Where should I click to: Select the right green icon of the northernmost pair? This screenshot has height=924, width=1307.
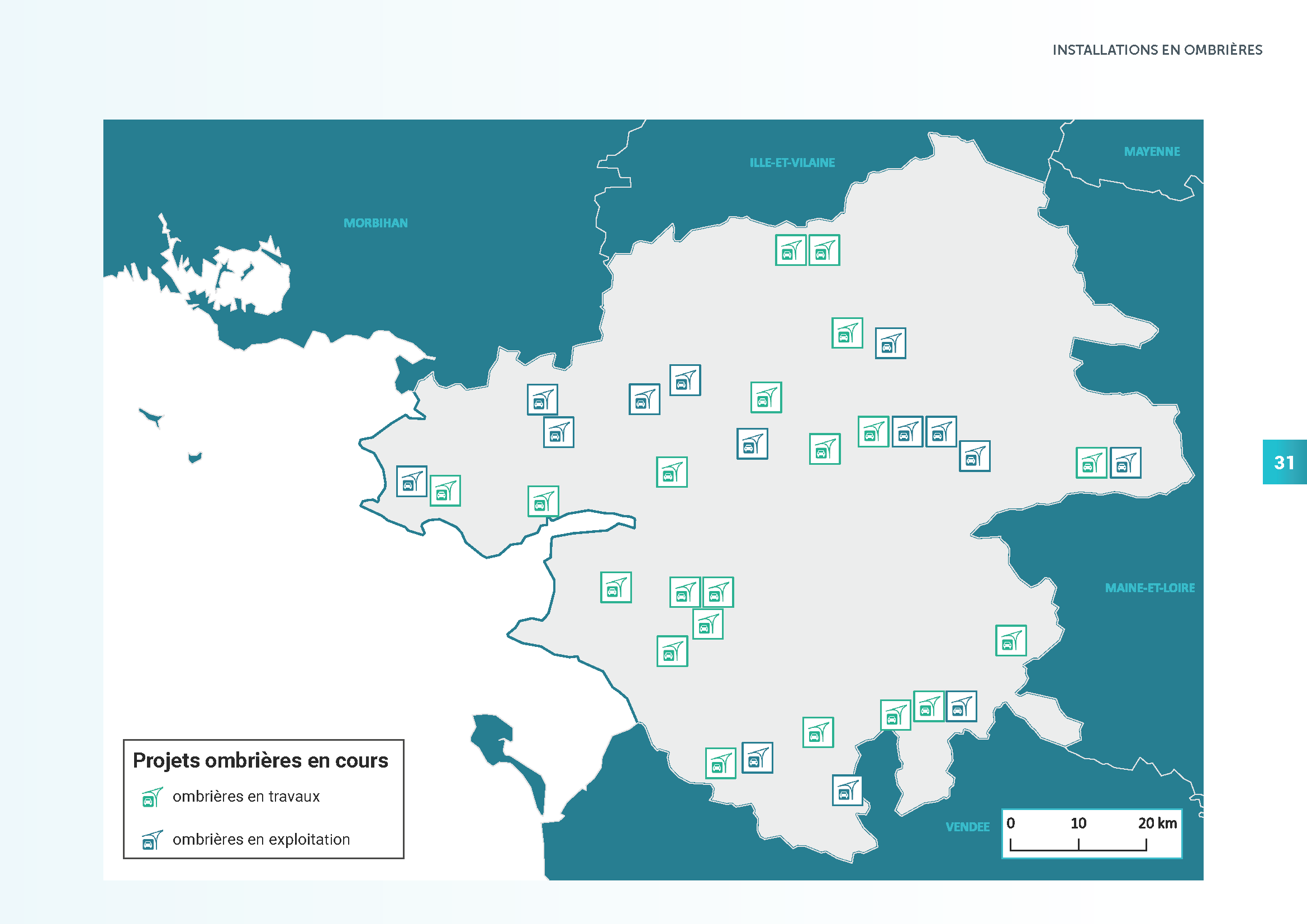(x=824, y=250)
